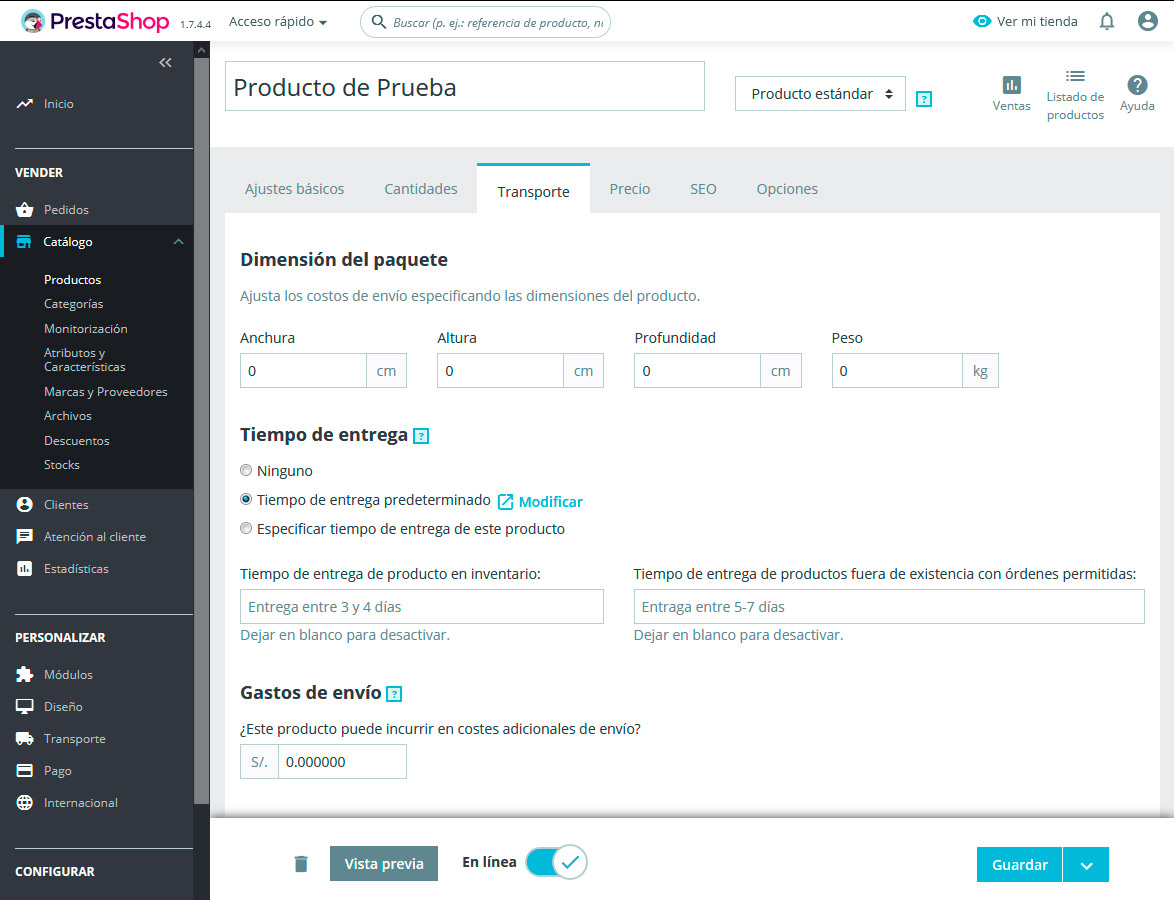The image size is (1174, 900).
Task: Open Internacional globe item in sidebar
Action: (x=80, y=803)
